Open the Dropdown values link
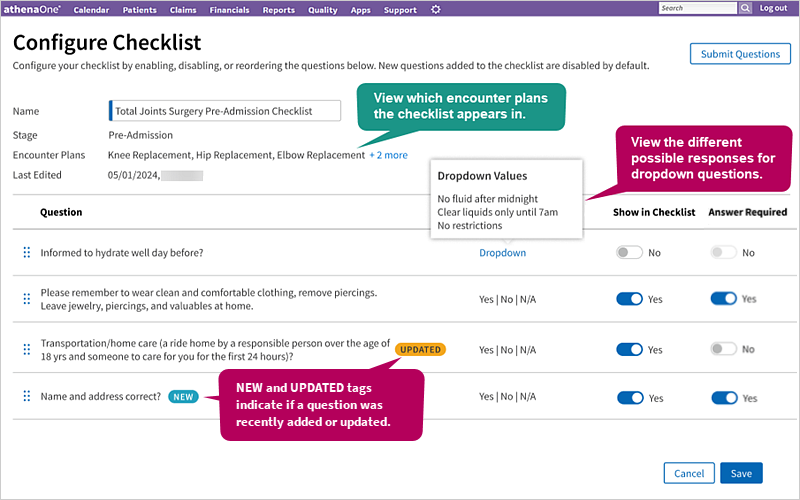 (x=503, y=253)
